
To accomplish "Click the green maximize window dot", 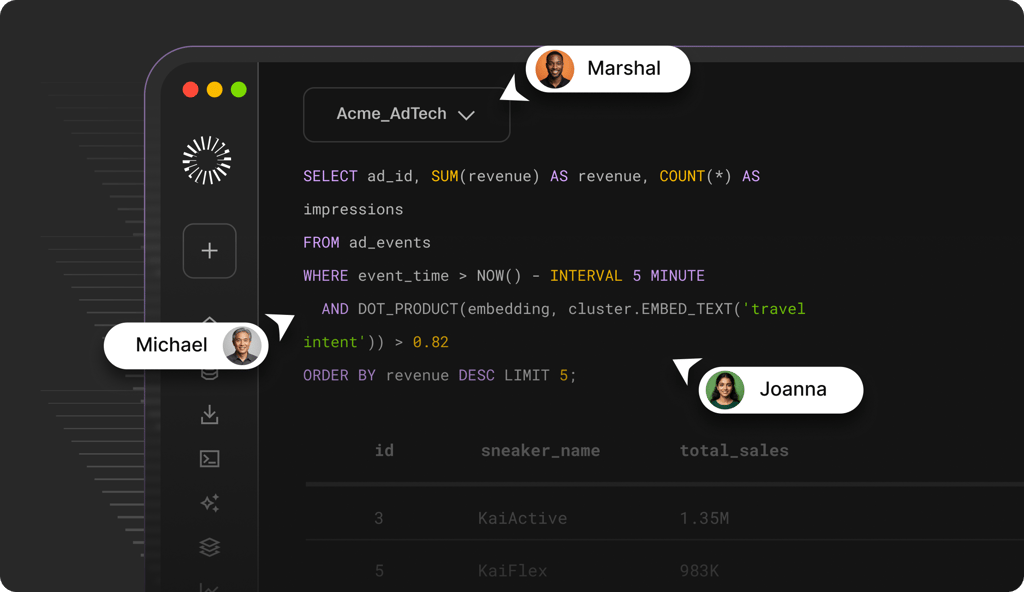I will click(238, 90).
